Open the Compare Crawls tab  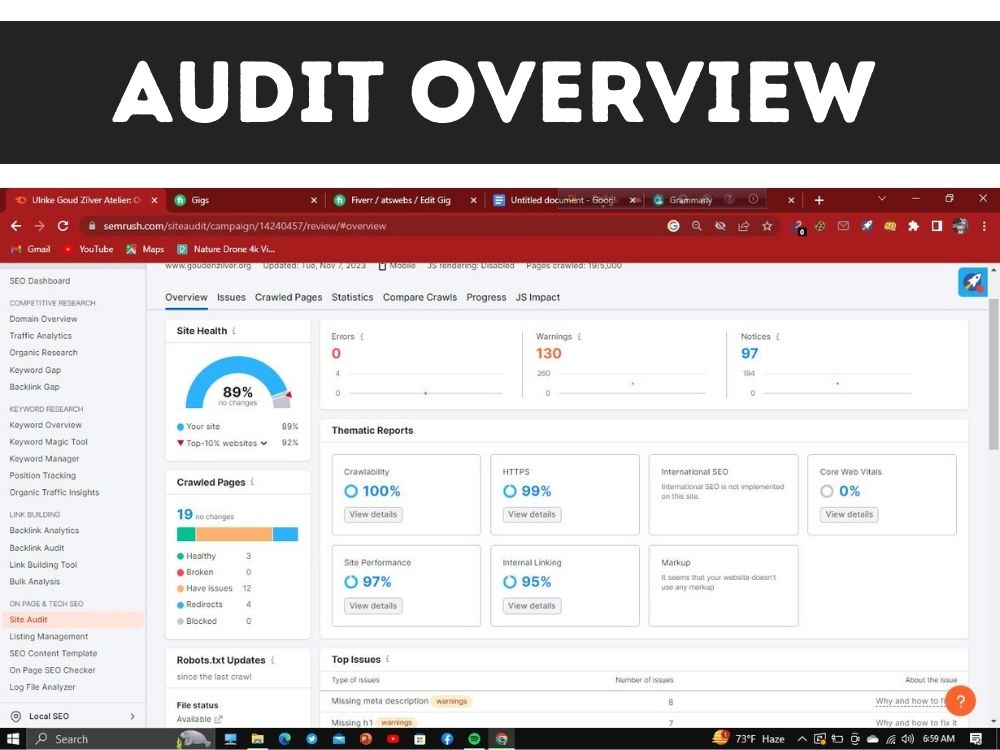point(420,297)
